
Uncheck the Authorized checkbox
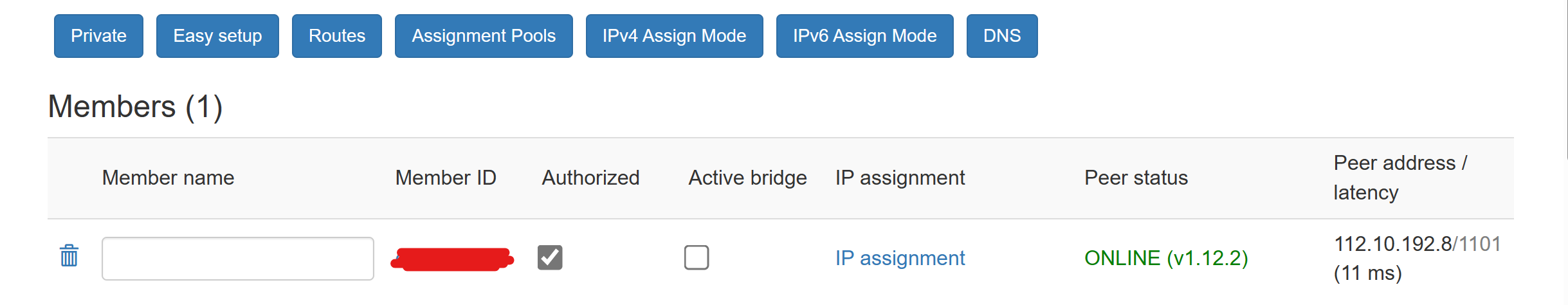pyautogui.click(x=550, y=257)
